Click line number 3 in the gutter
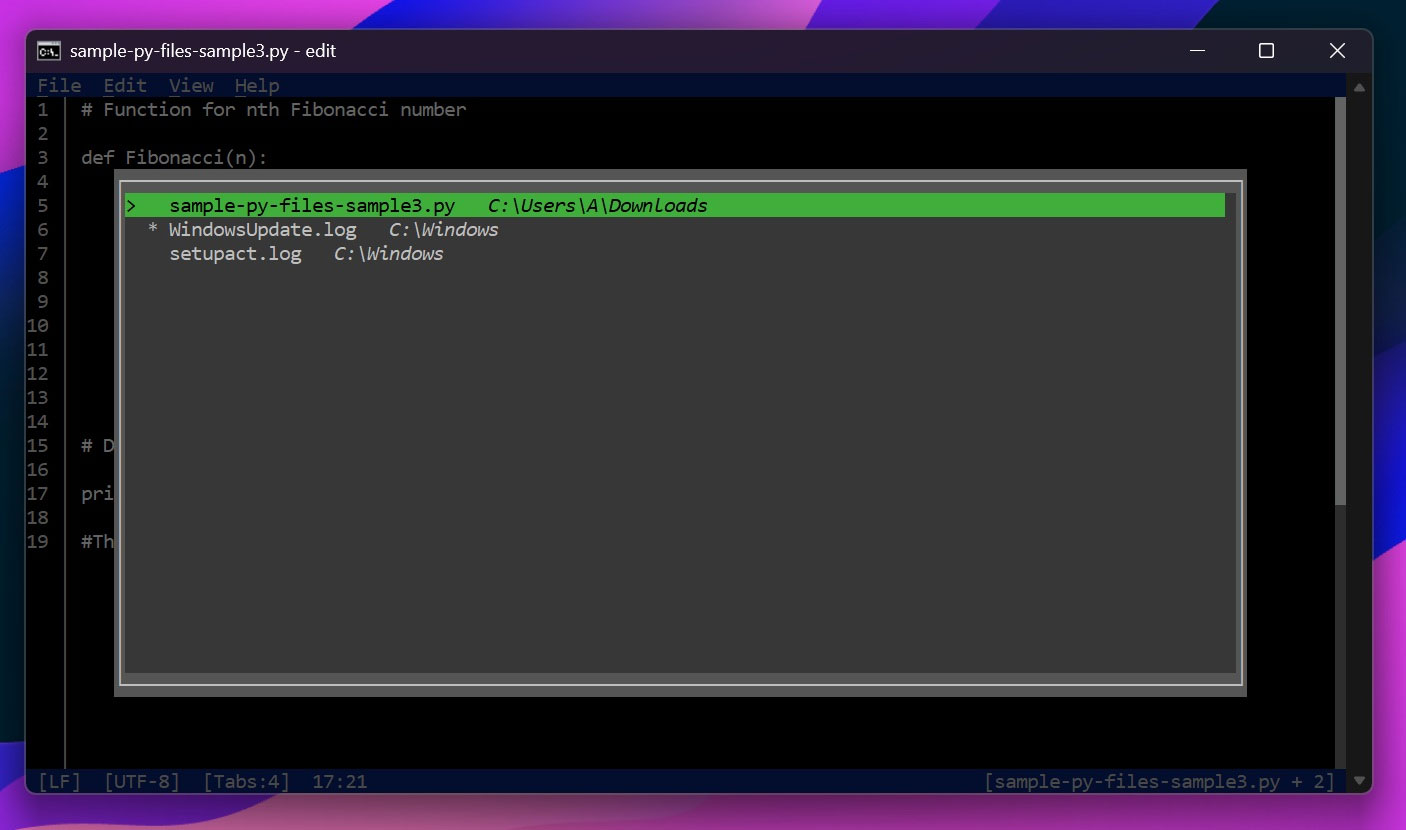 point(42,157)
